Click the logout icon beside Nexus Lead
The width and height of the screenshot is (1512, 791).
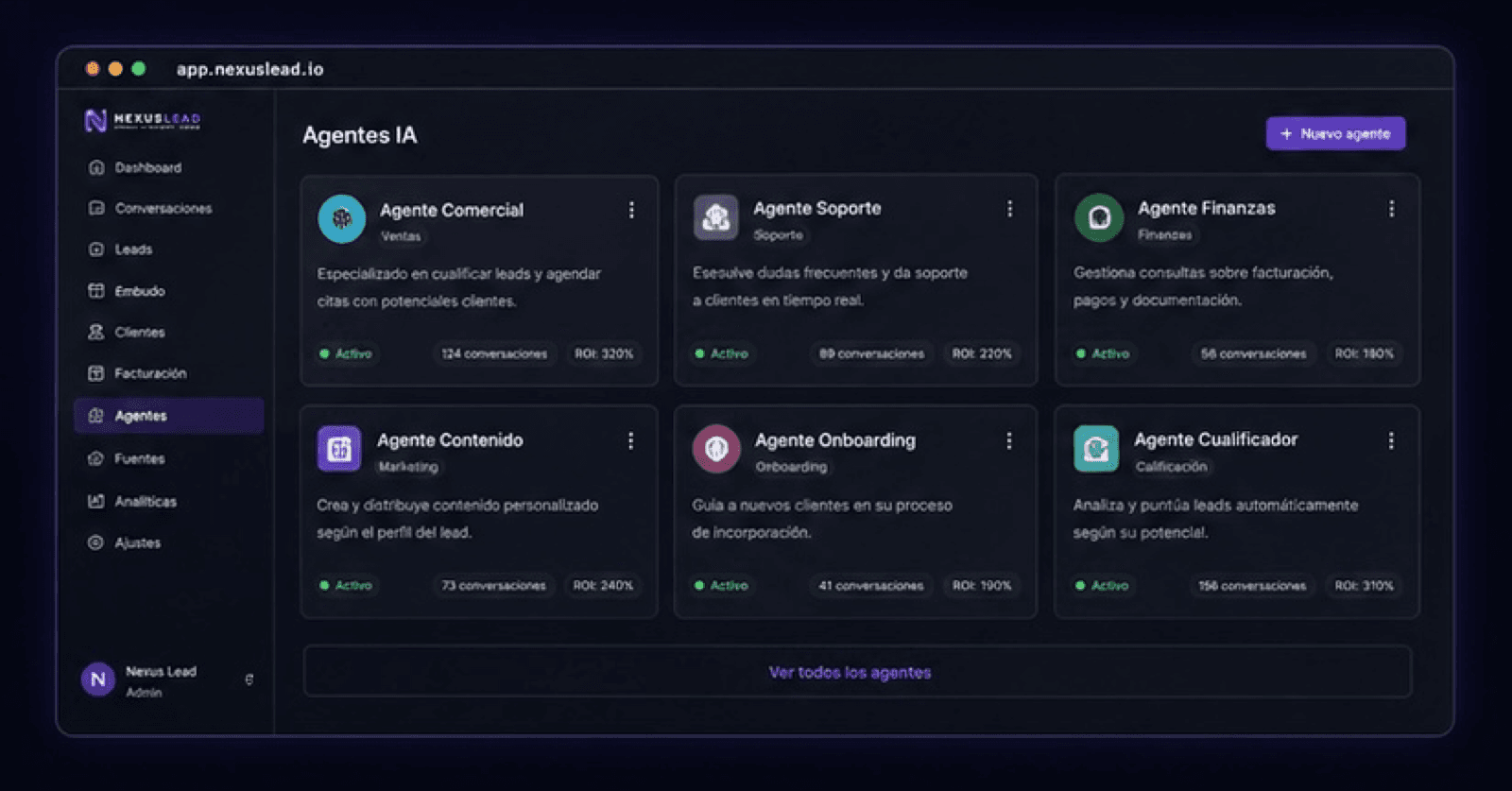tap(249, 679)
